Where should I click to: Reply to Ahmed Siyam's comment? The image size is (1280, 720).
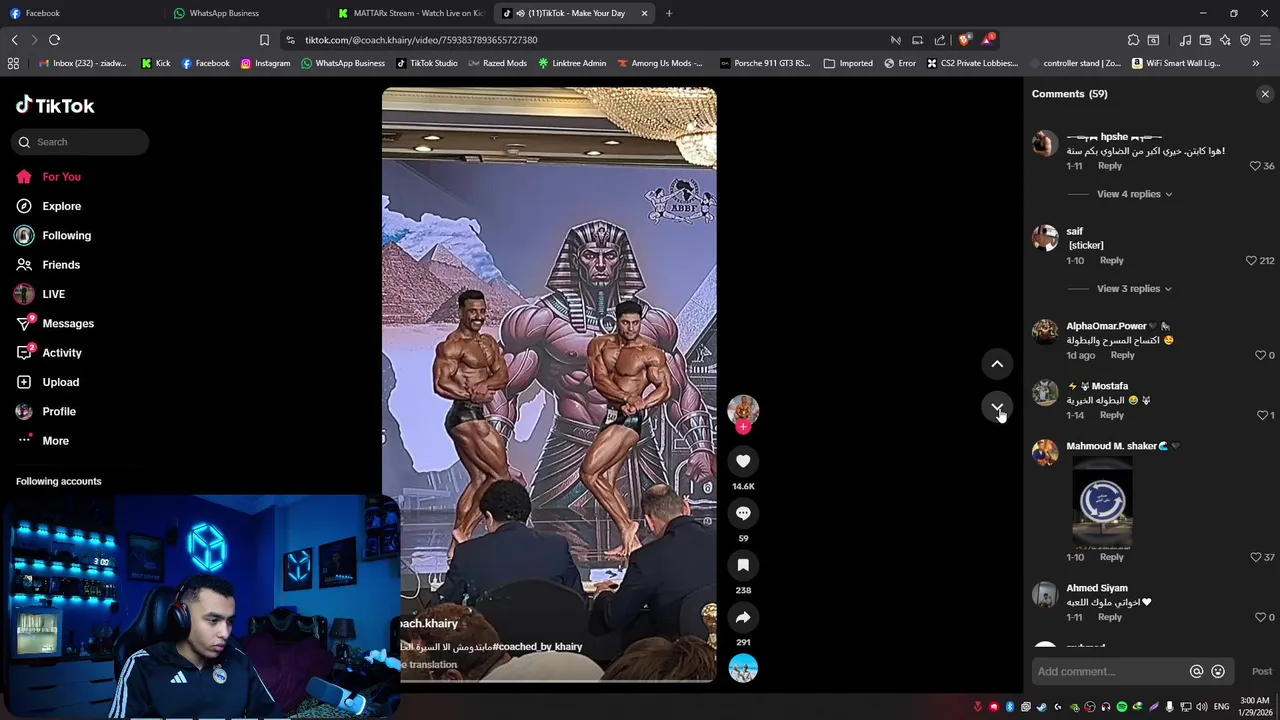tap(1109, 617)
